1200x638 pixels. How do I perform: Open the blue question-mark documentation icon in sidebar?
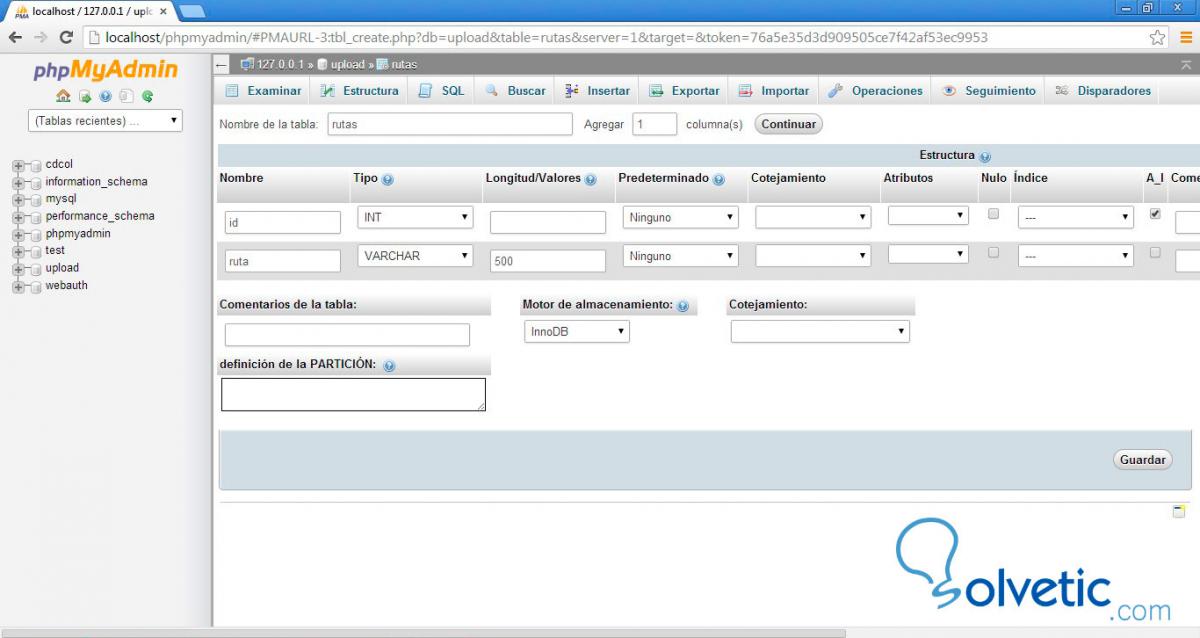[105, 97]
